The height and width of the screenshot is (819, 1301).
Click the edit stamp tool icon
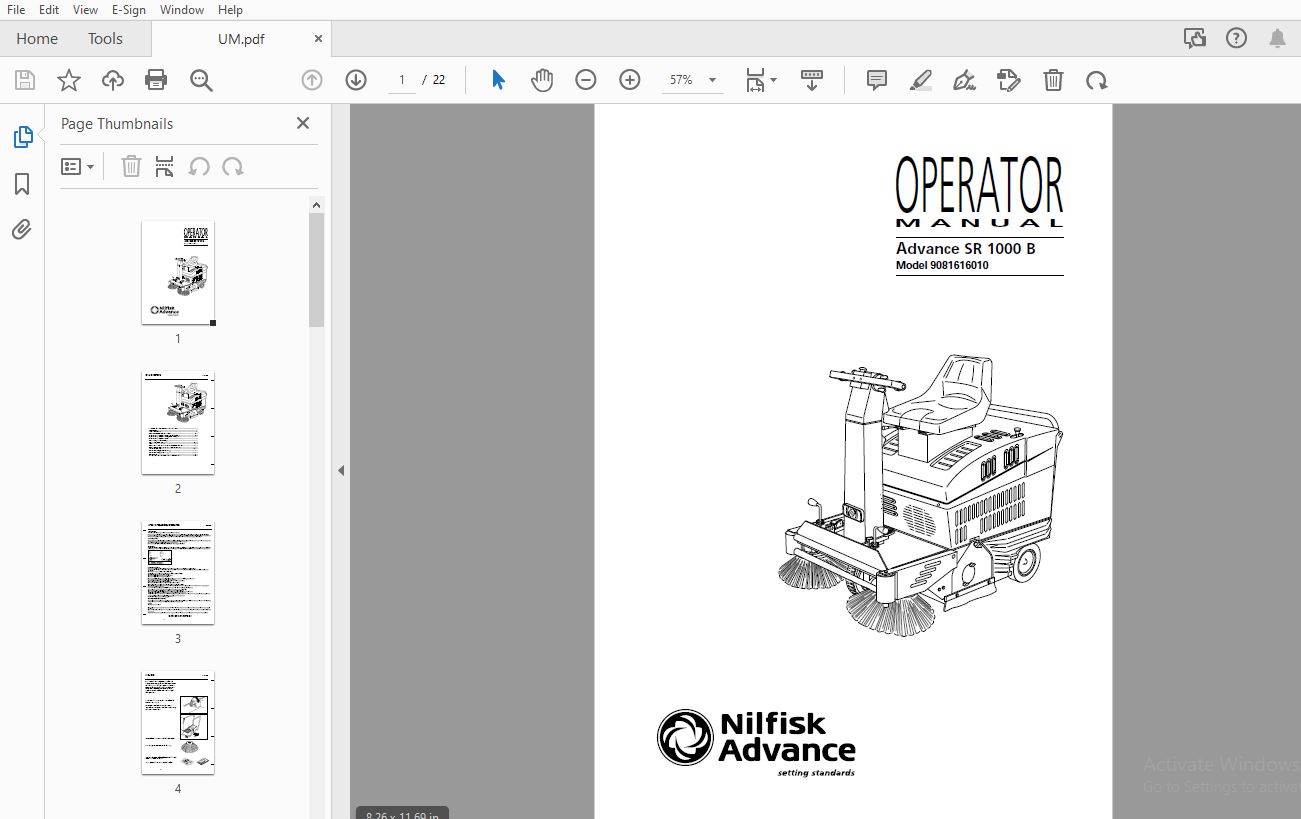click(x=1009, y=80)
